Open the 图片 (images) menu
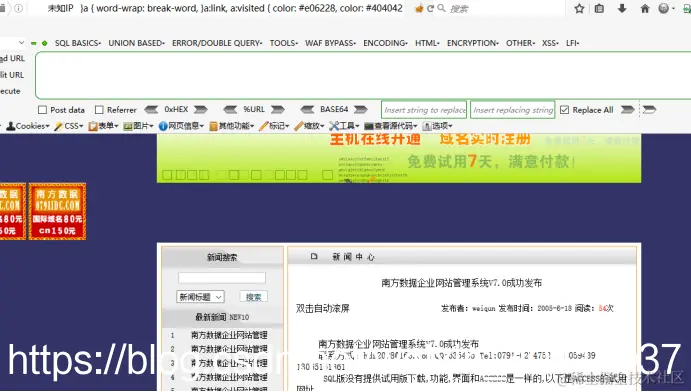This screenshot has width=691, height=392. 138,126
